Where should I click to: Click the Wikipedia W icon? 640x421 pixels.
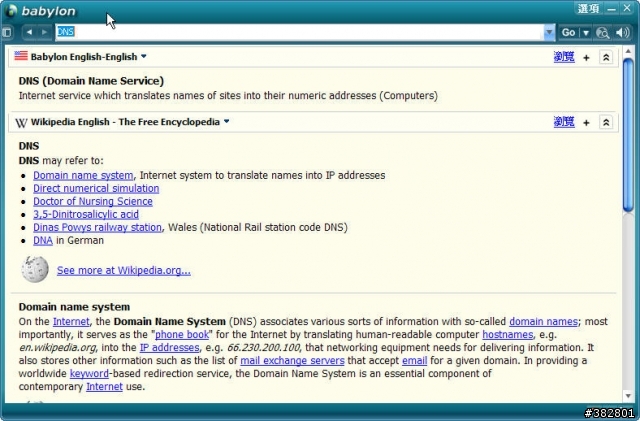21,122
